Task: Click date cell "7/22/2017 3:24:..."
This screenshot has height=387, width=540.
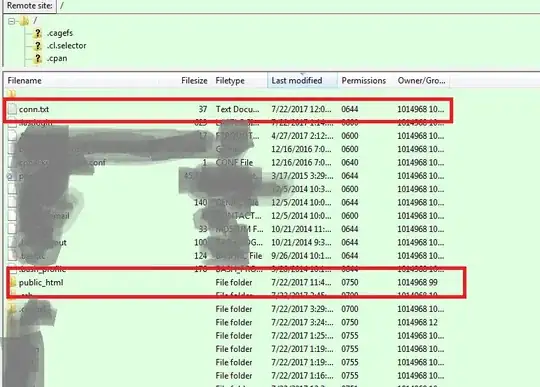Action: 302,323
